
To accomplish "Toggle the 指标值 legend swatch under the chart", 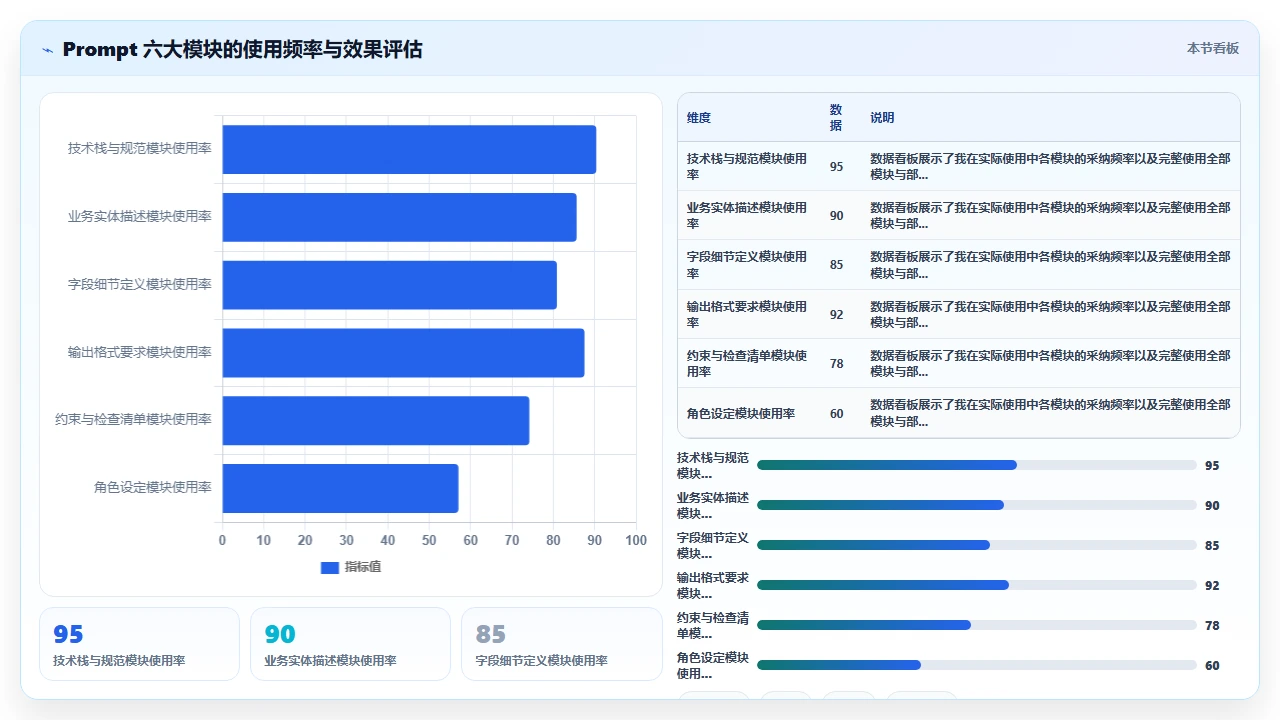I will point(330,567).
